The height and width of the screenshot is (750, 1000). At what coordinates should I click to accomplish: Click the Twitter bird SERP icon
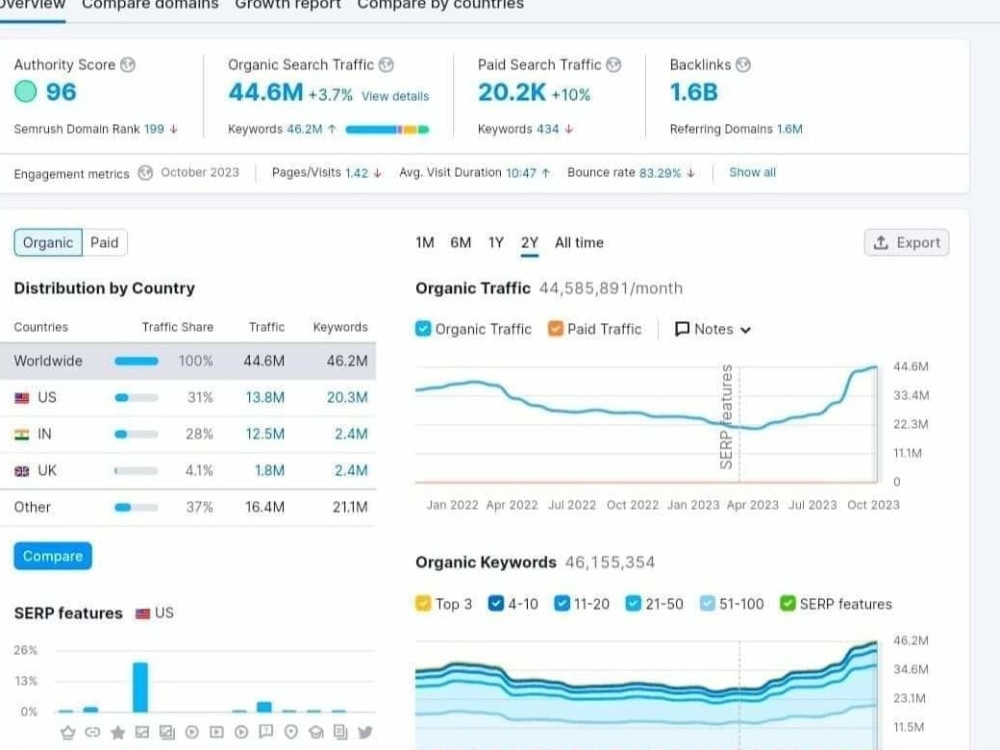tap(365, 732)
